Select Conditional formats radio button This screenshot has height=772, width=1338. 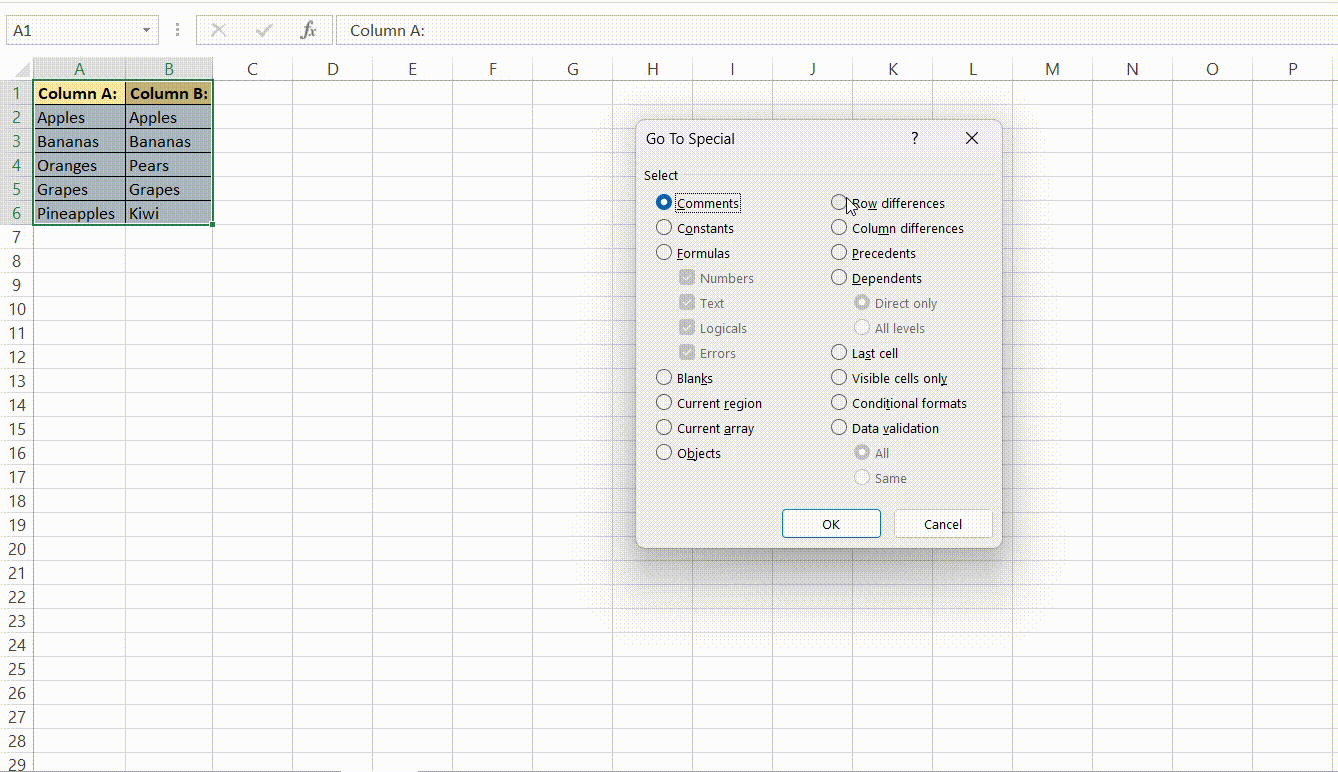839,402
